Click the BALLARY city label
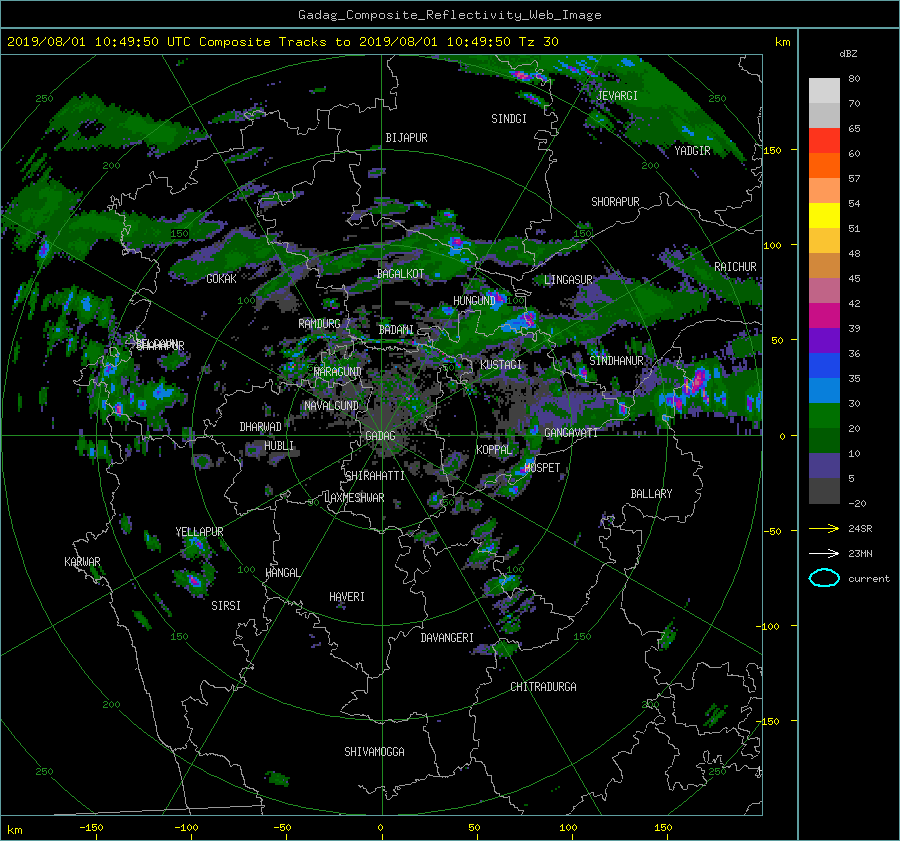Screen dimensions: 900x841 tap(651, 494)
